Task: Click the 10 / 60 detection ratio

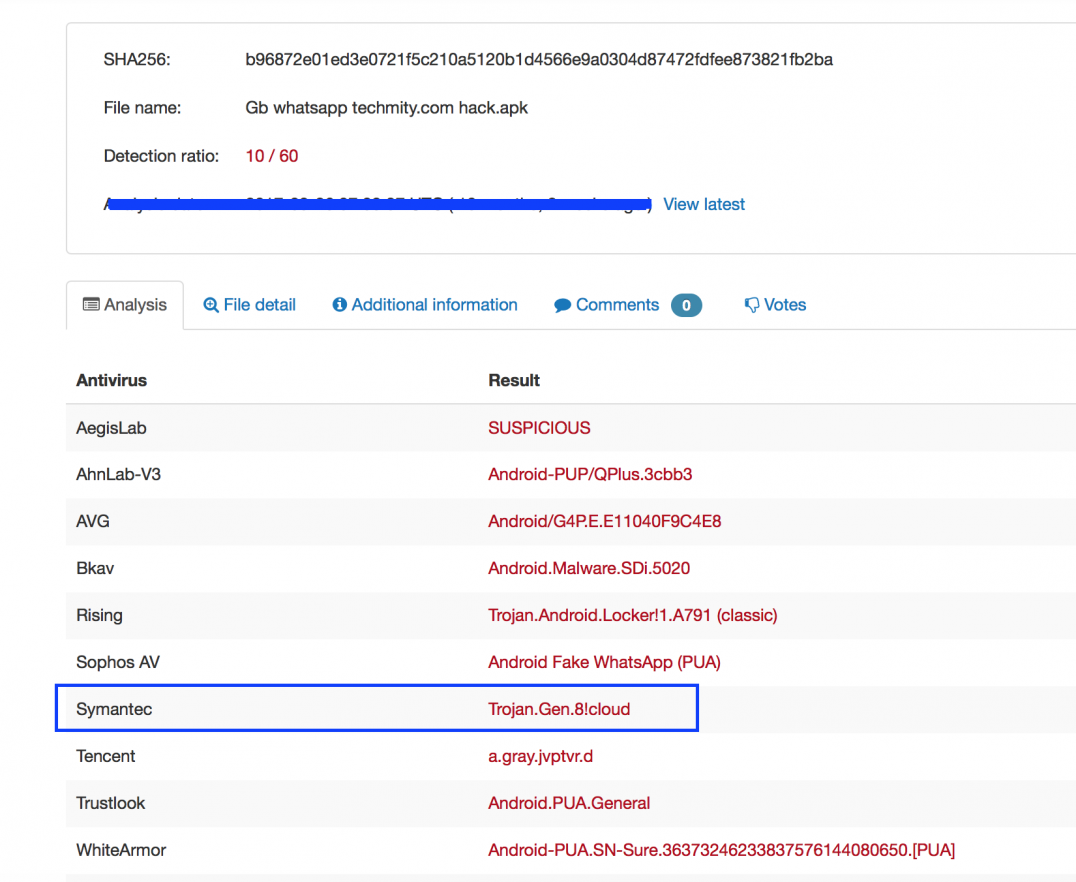Action: [x=272, y=156]
